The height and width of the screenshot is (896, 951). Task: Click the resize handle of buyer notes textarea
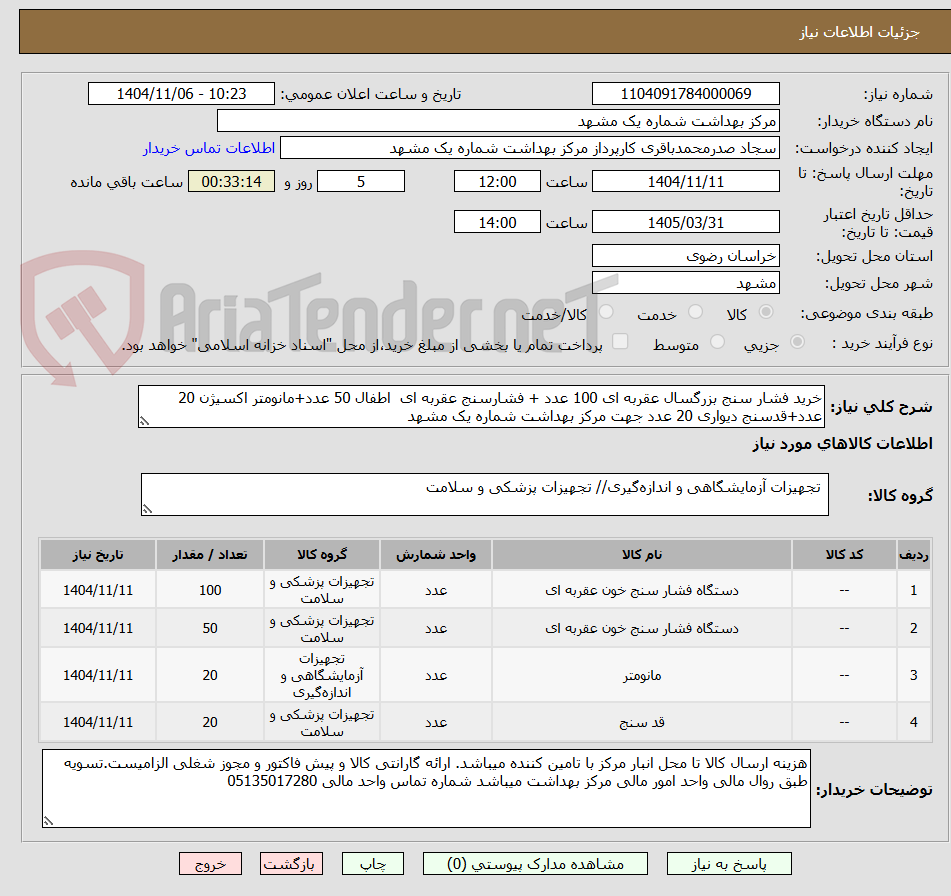pos(48,821)
